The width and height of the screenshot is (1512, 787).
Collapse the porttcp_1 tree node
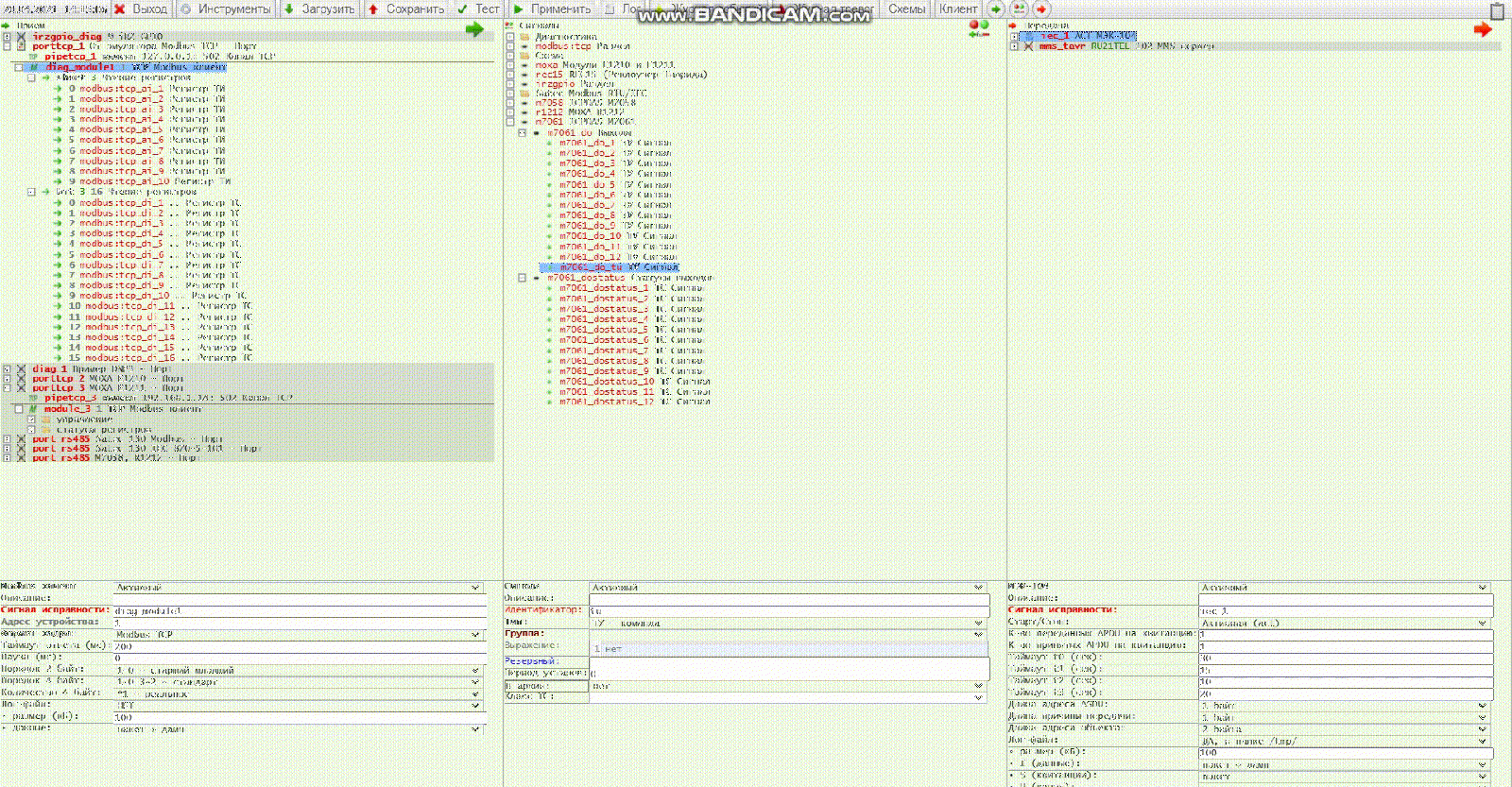pos(7,45)
